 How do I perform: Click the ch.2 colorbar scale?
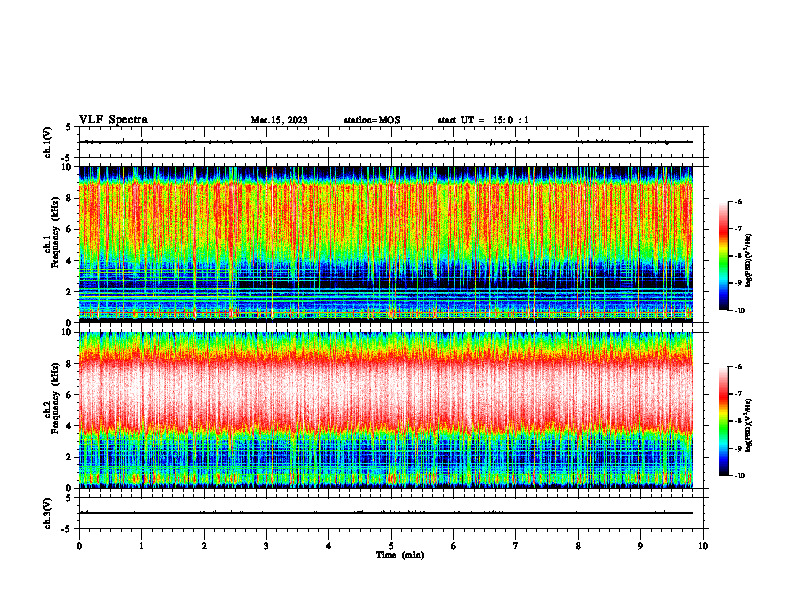coord(723,421)
